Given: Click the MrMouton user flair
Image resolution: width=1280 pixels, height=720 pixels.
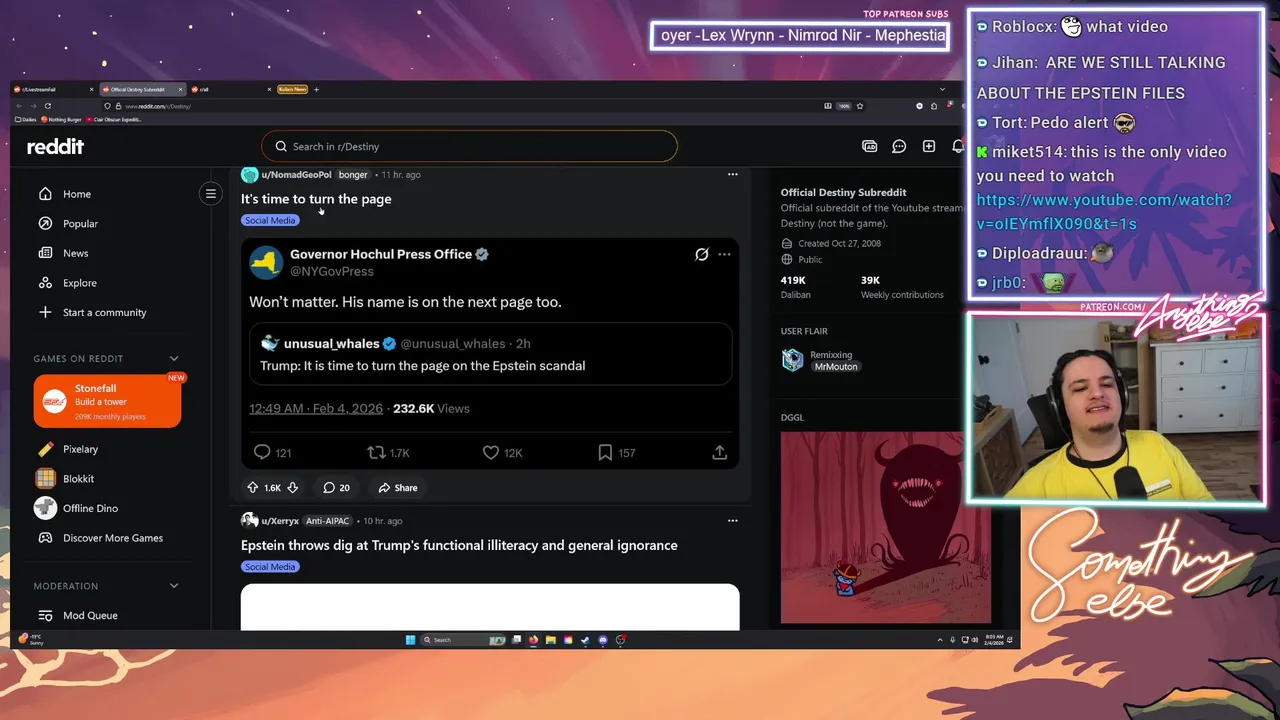Looking at the screenshot, I should (x=836, y=367).
